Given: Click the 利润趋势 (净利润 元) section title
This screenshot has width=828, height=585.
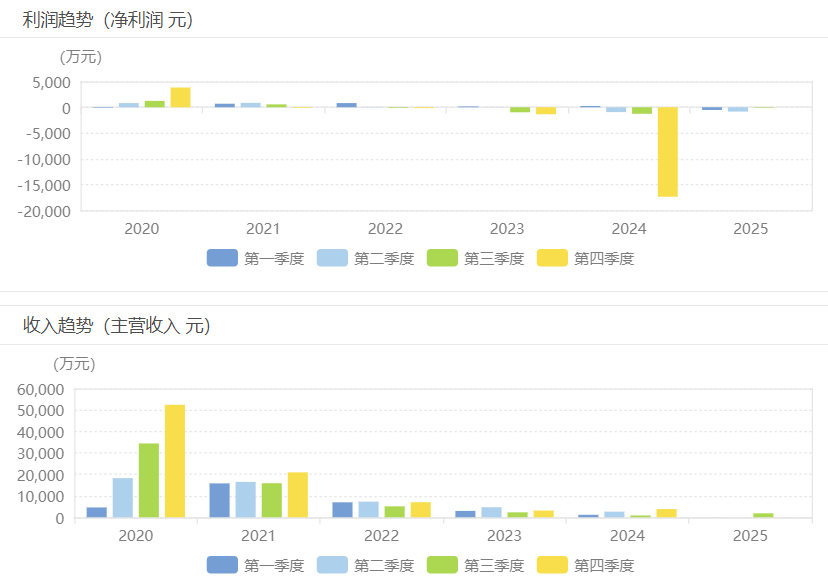Looking at the screenshot, I should (108, 19).
